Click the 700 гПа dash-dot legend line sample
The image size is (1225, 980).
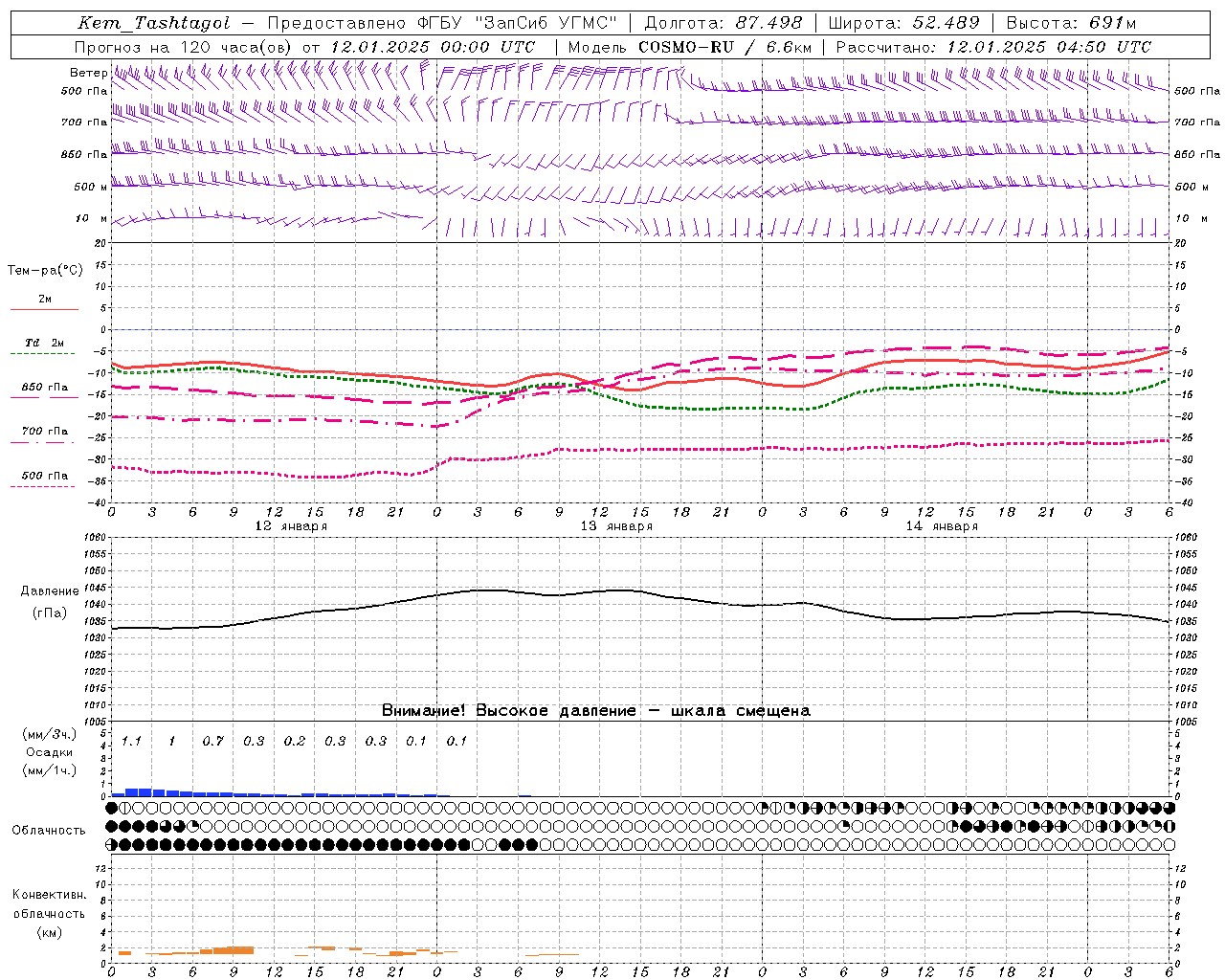tap(44, 442)
